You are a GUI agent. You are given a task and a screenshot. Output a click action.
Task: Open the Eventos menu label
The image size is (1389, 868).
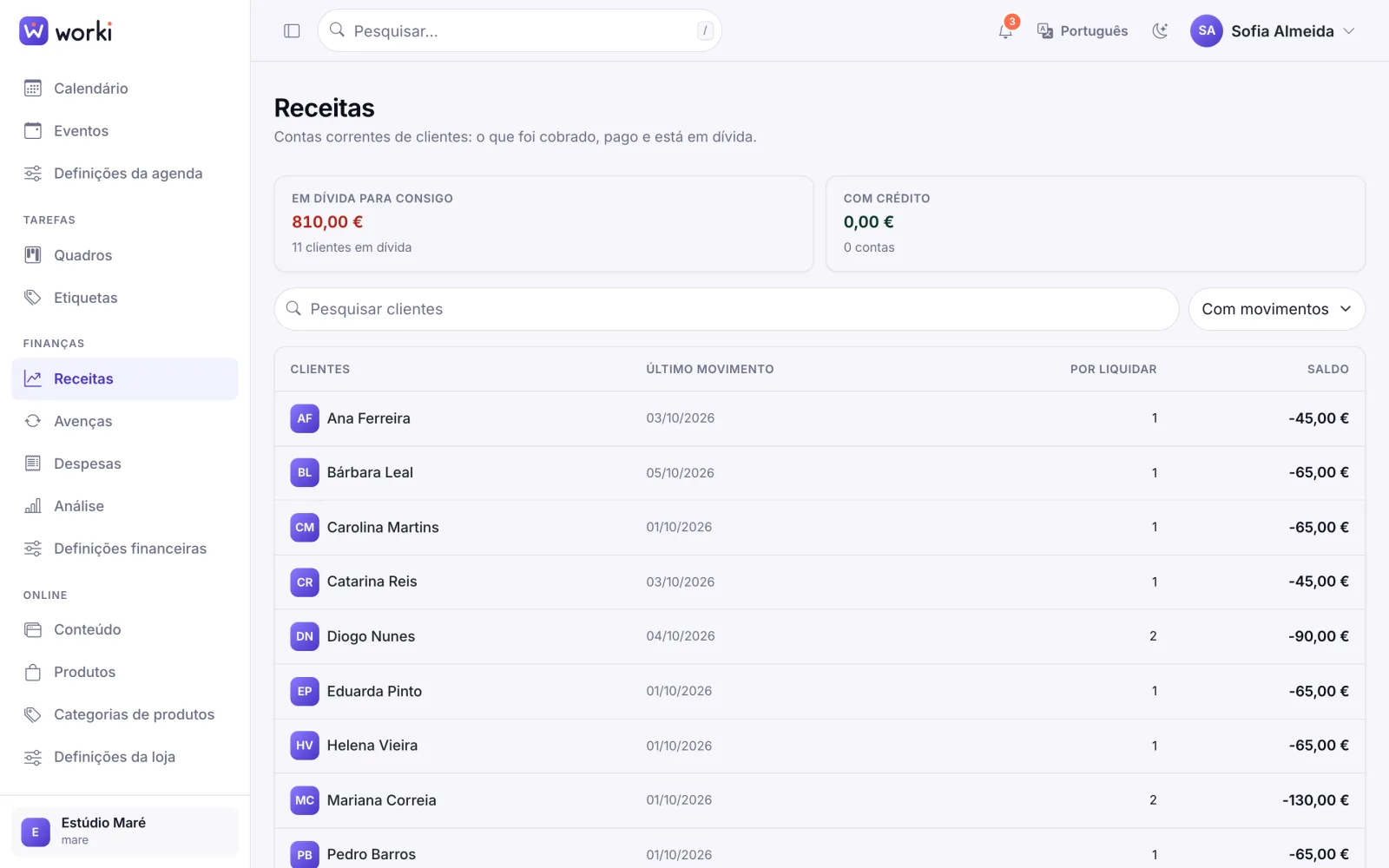tap(82, 131)
